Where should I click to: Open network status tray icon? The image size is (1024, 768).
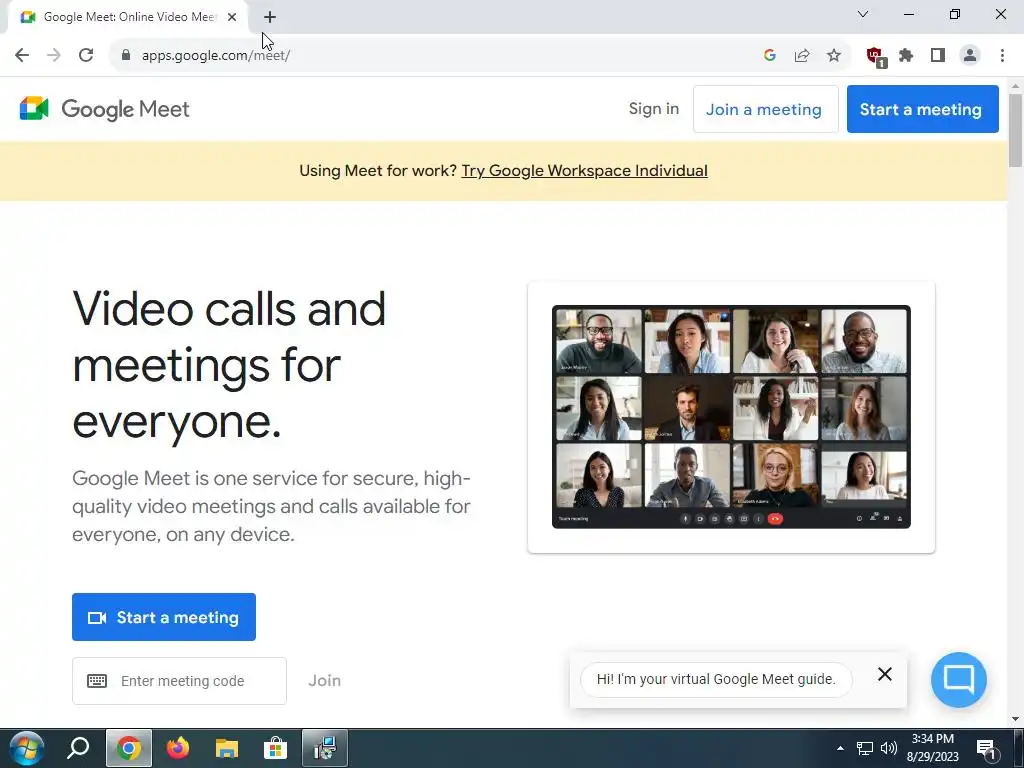click(865, 748)
